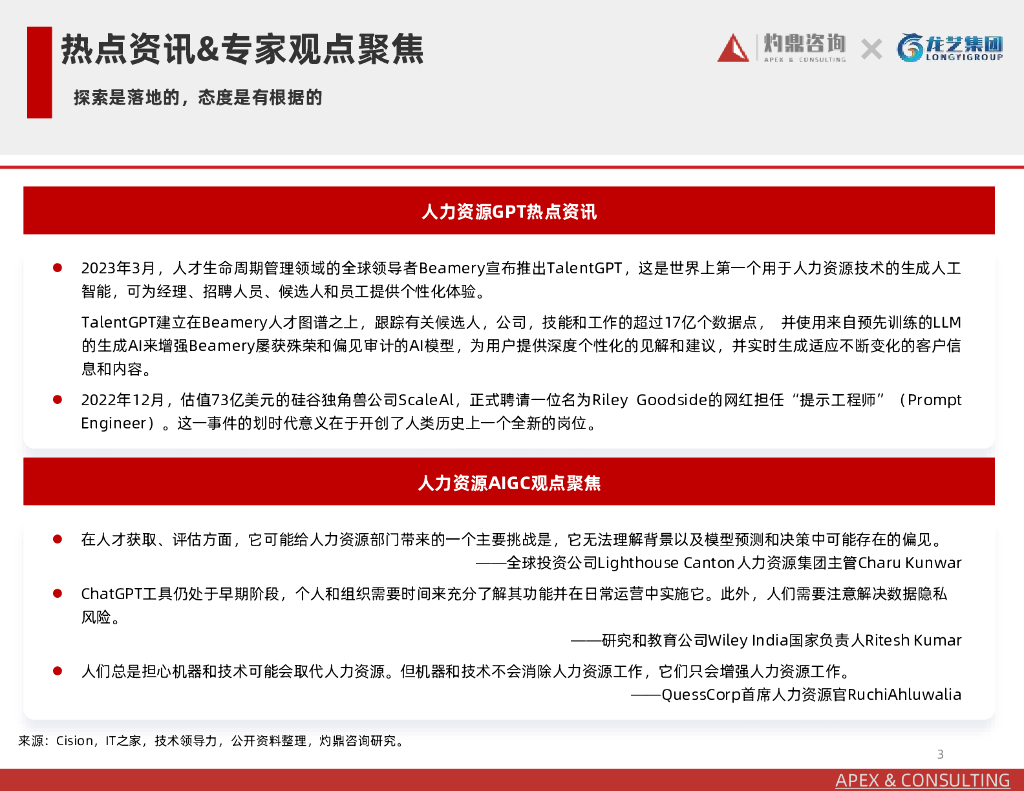Select the 人力资源AIGC观点聚焦 red header
The width and height of the screenshot is (1024, 791).
point(509,481)
